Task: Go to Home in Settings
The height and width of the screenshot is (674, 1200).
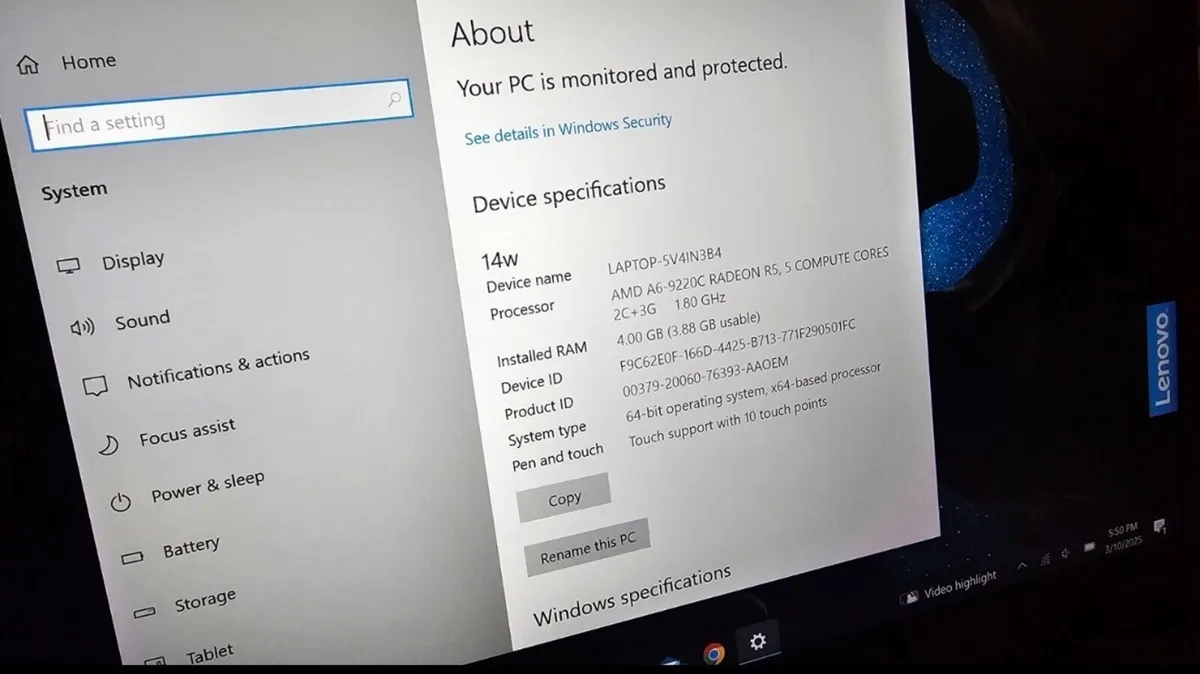Action: tap(89, 62)
